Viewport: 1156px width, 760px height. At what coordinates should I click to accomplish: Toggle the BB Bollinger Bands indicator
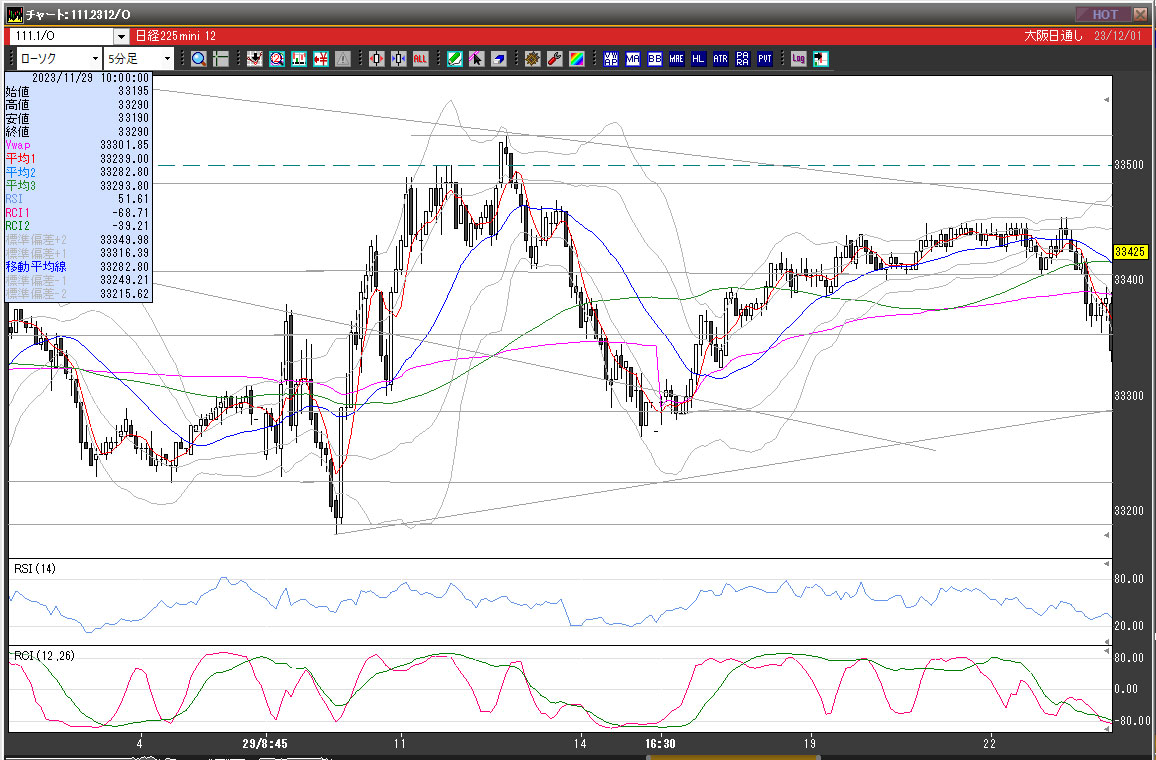click(x=655, y=59)
